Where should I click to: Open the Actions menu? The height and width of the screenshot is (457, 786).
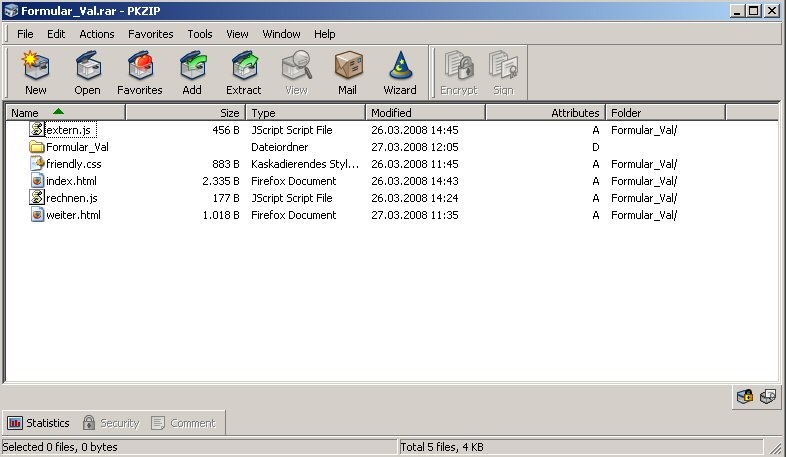point(97,34)
